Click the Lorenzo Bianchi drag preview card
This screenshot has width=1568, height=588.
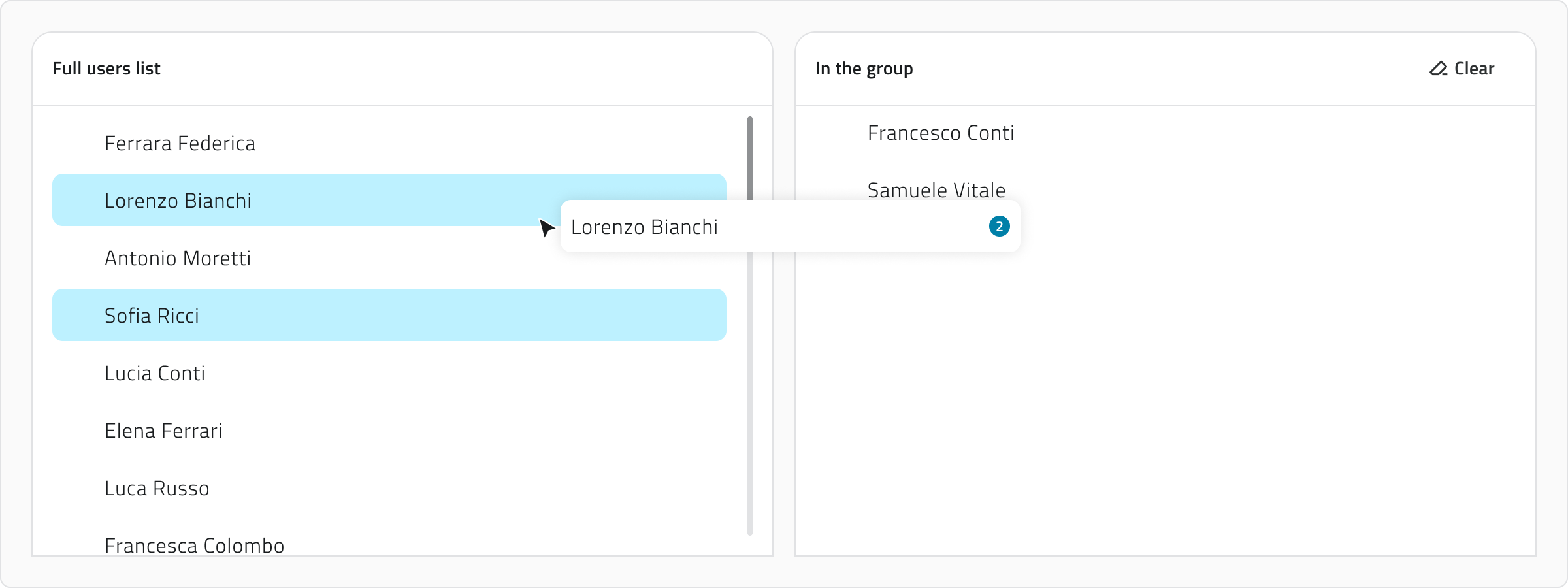click(719, 227)
